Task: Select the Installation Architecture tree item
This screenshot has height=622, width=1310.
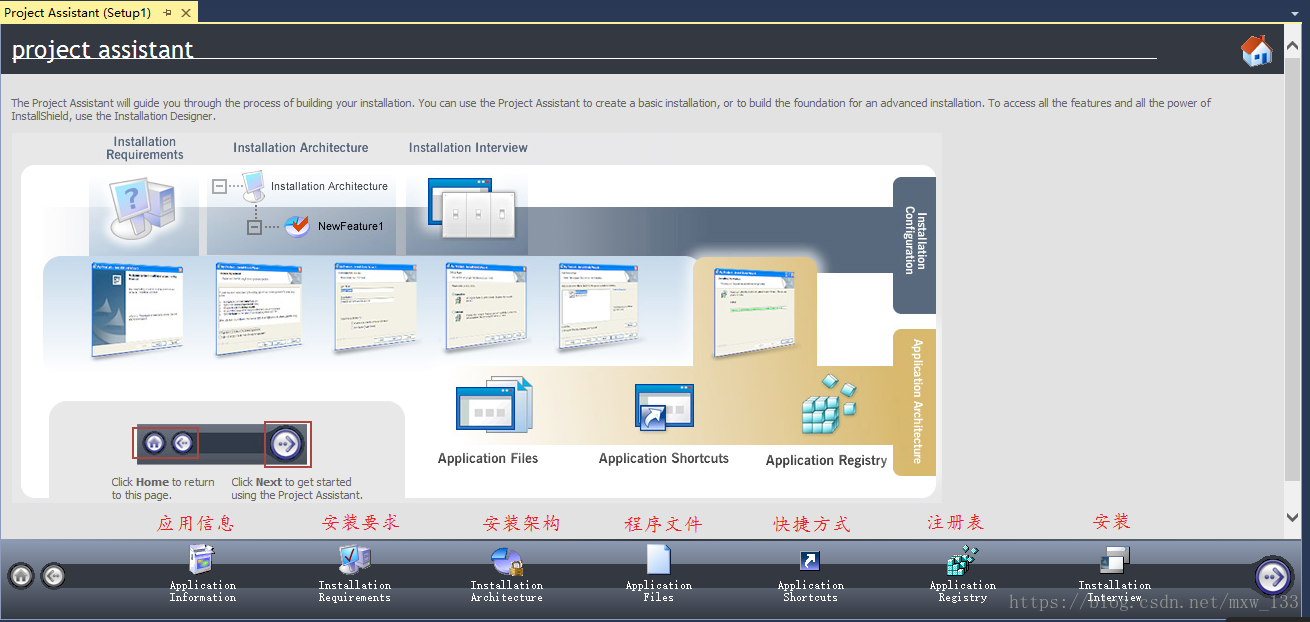Action: point(328,186)
